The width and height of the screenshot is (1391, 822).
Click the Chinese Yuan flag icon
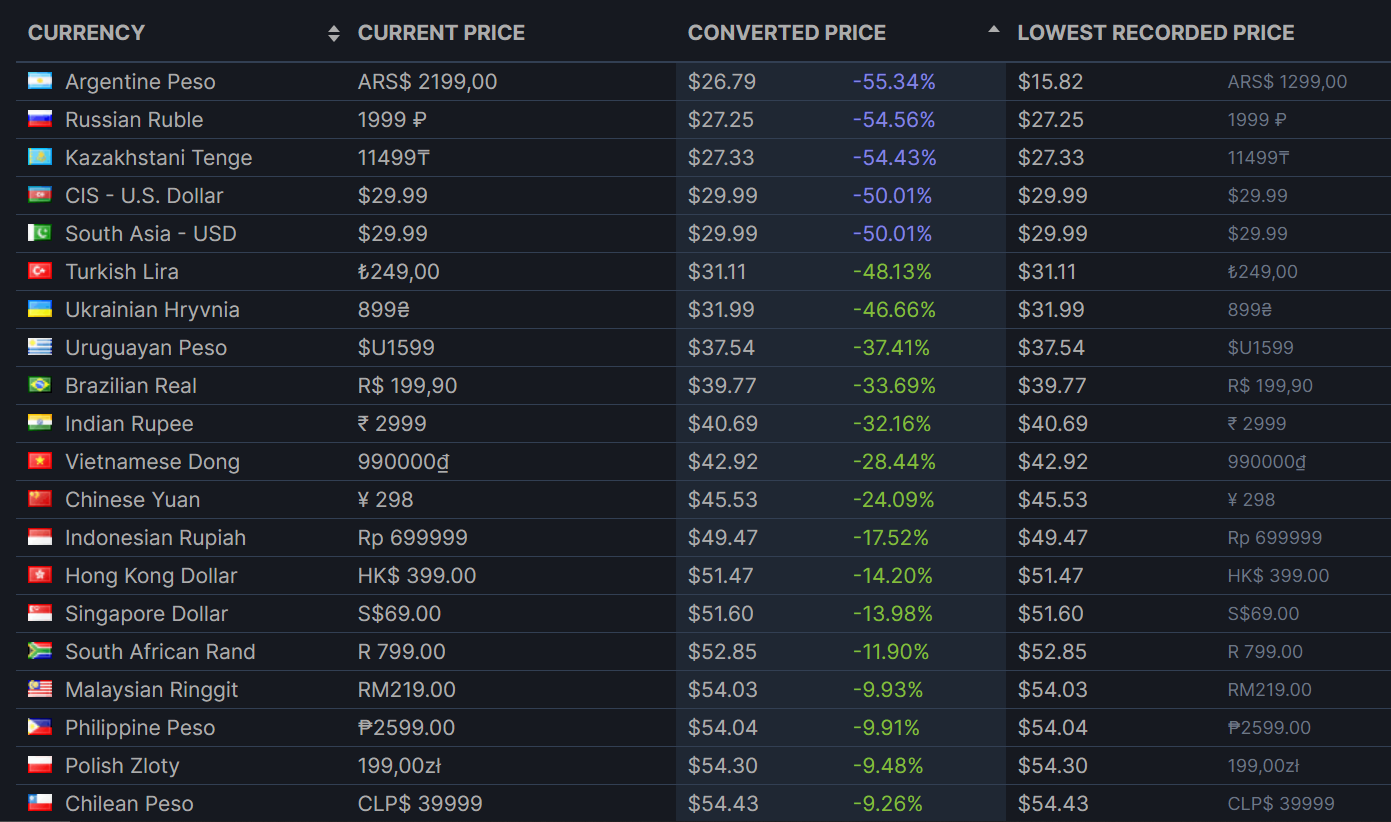(x=40, y=499)
